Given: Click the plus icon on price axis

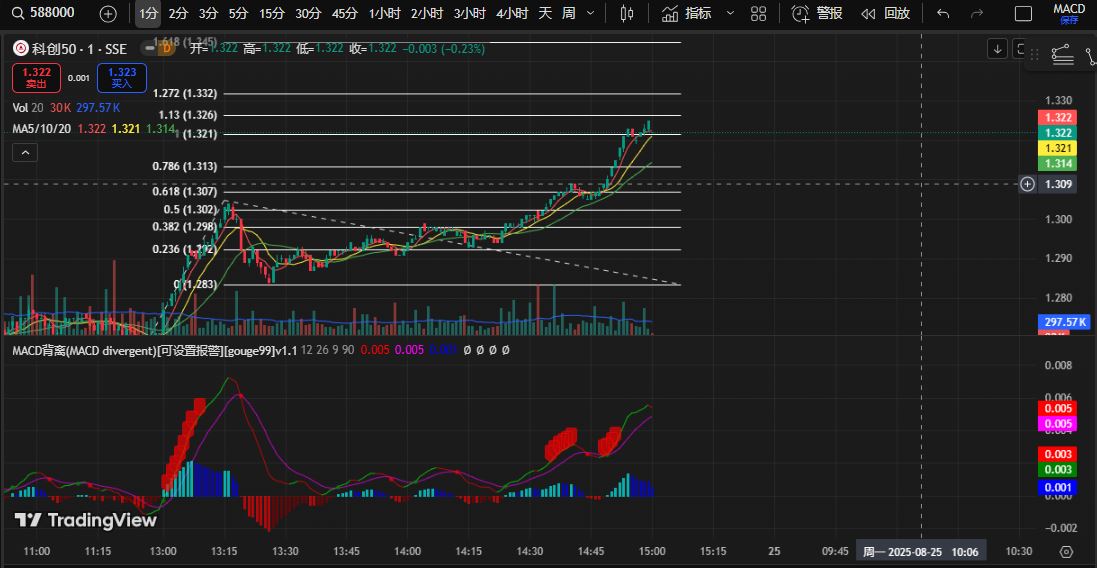Looking at the screenshot, I should coord(1027,184).
